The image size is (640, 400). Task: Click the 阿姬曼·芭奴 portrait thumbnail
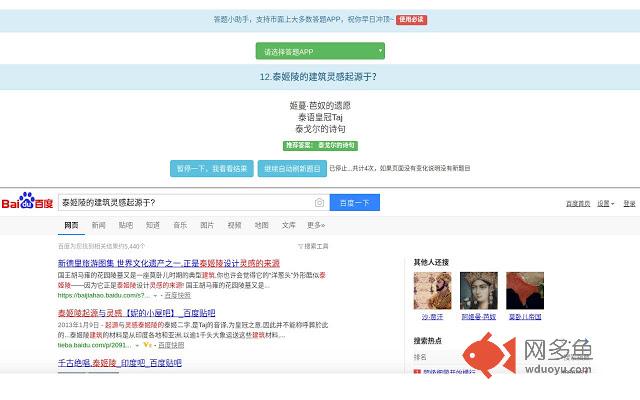tap(479, 291)
